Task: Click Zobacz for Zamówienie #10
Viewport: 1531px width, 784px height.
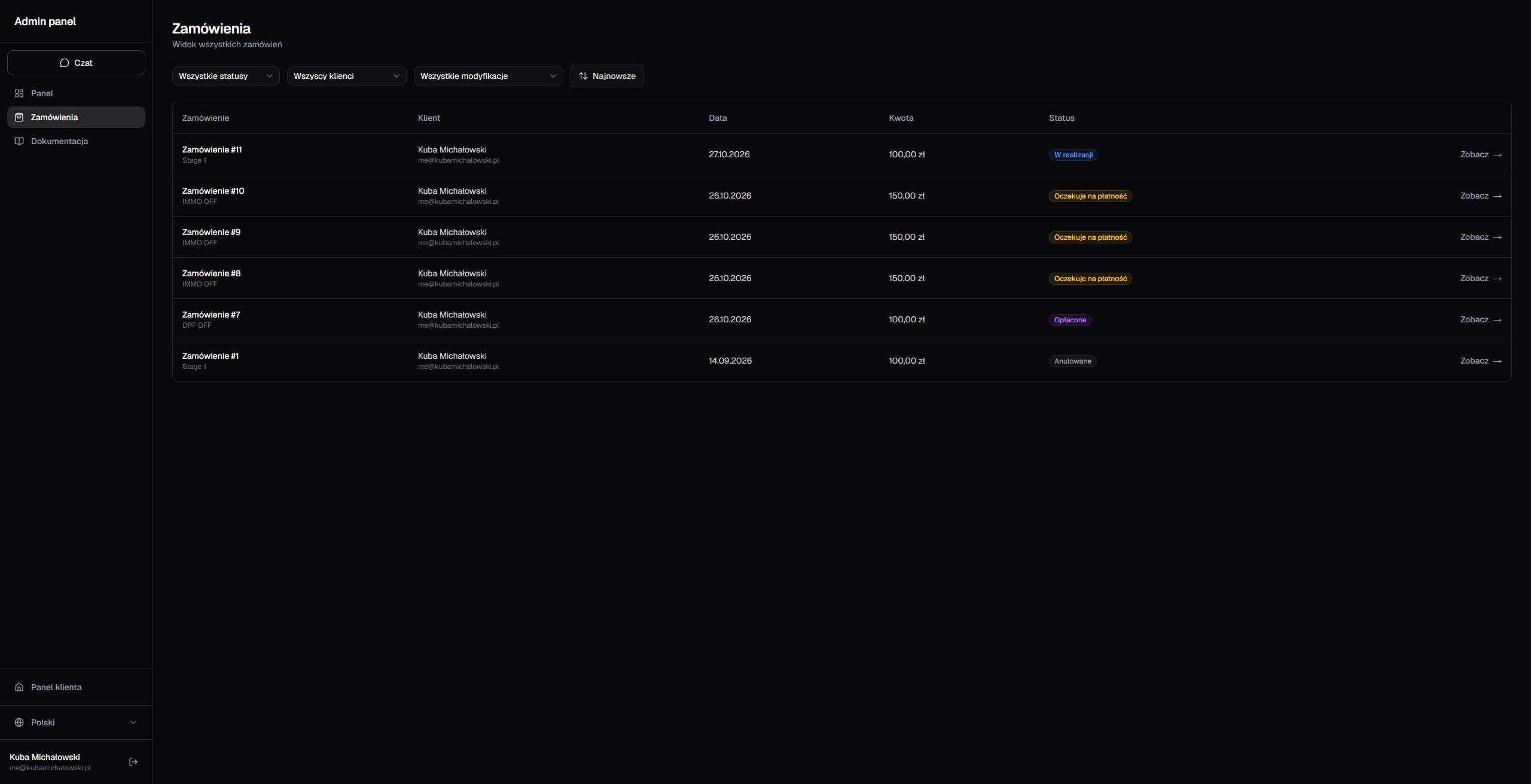Action: pyautogui.click(x=1481, y=196)
